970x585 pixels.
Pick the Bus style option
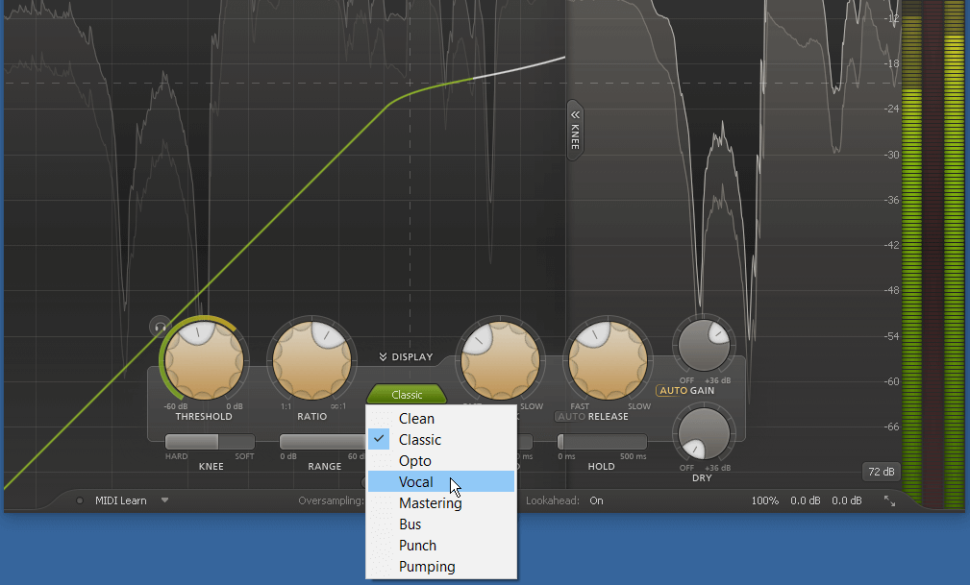pos(441,524)
